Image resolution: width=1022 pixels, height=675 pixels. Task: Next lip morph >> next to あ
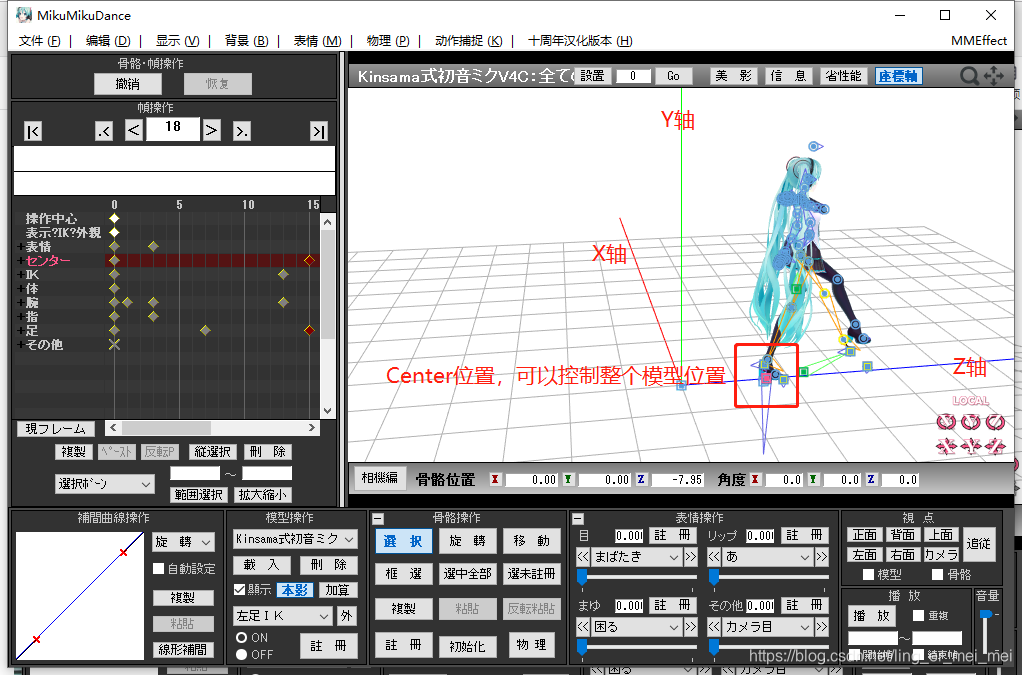pos(821,557)
